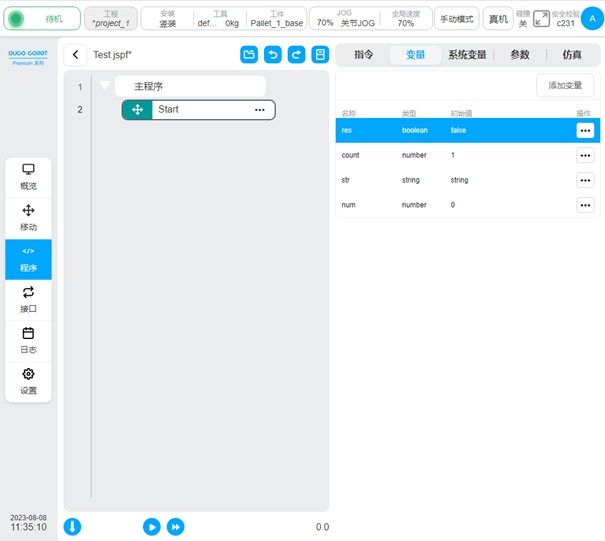605x541 pixels.
Task: Open the Settings (设置) sidebar page
Action: coord(28,381)
